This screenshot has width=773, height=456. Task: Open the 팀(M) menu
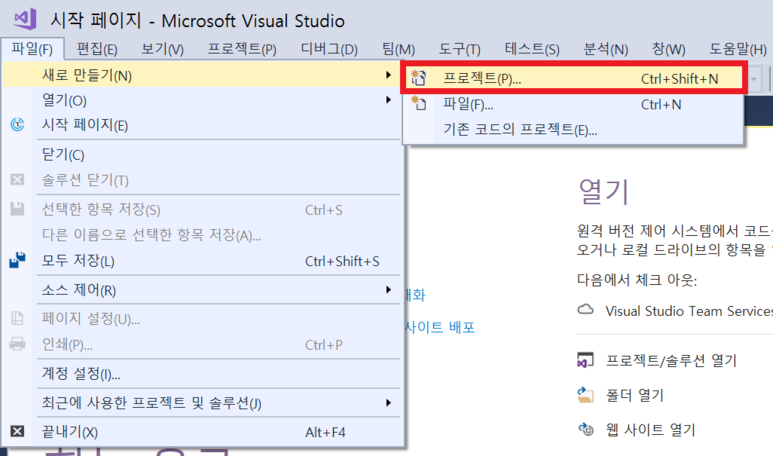click(398, 49)
